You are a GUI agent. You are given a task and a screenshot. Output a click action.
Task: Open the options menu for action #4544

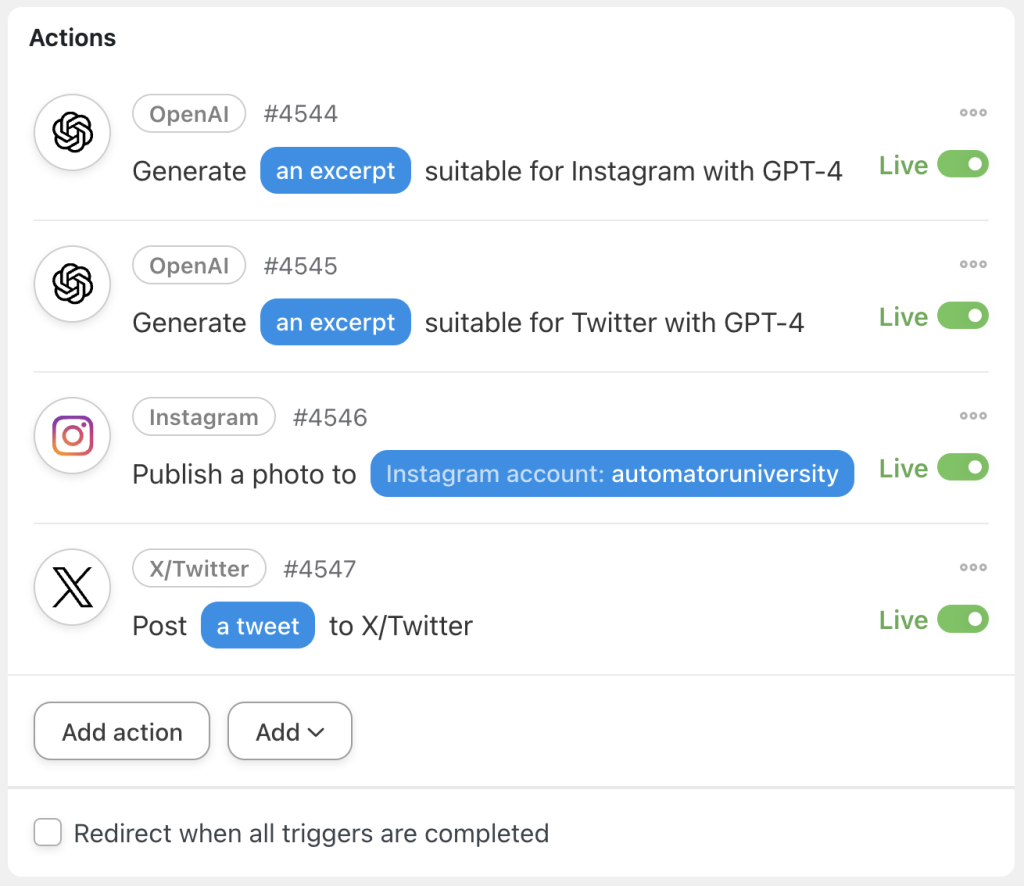click(972, 113)
